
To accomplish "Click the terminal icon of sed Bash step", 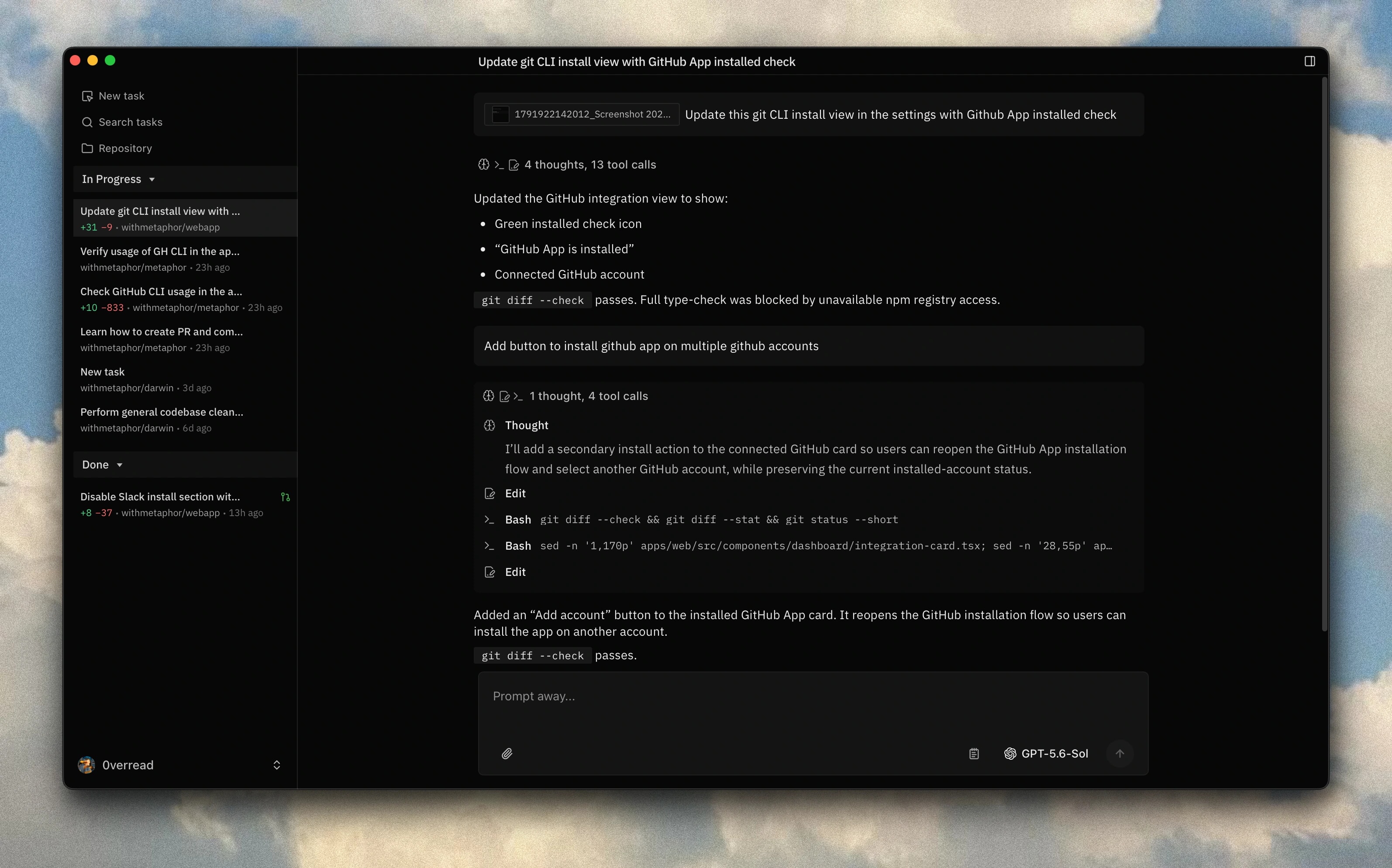I will [x=489, y=546].
